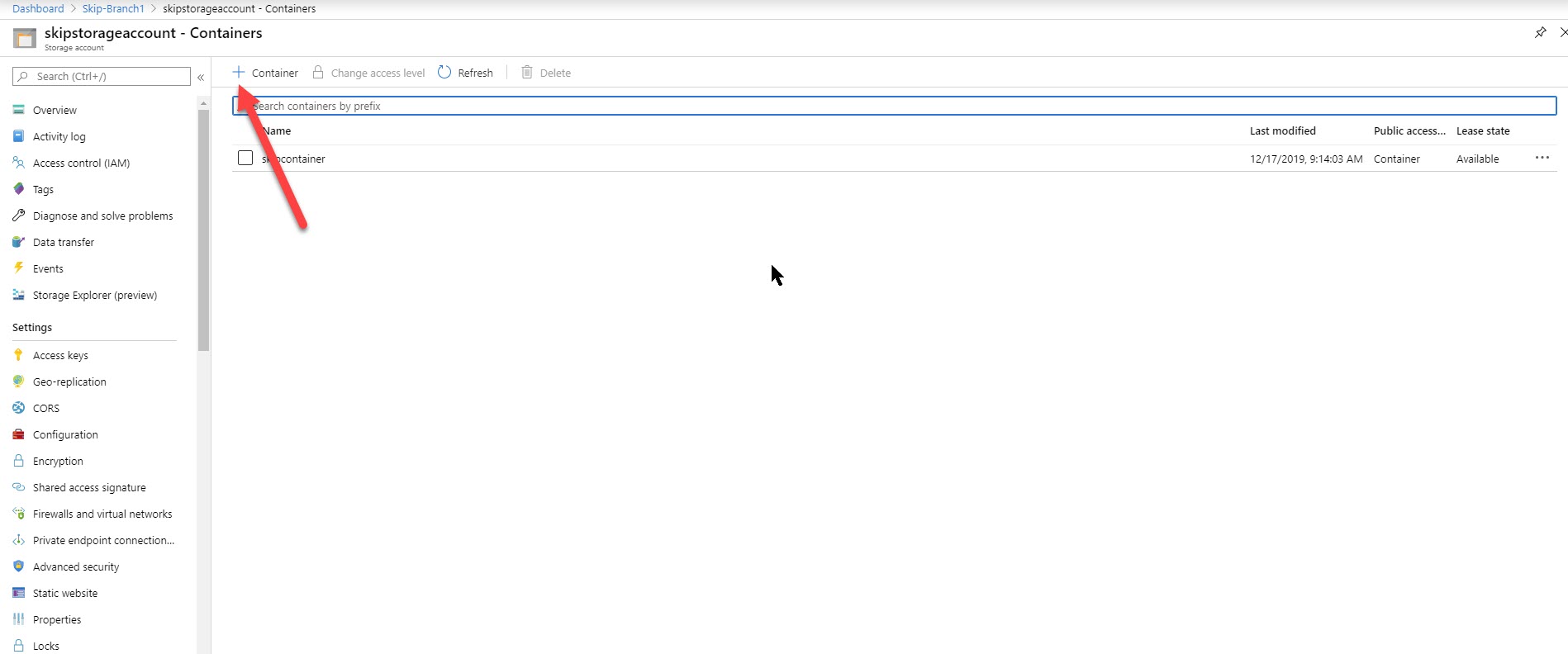
Task: Click the Locks padlock icon
Action: 18,646
